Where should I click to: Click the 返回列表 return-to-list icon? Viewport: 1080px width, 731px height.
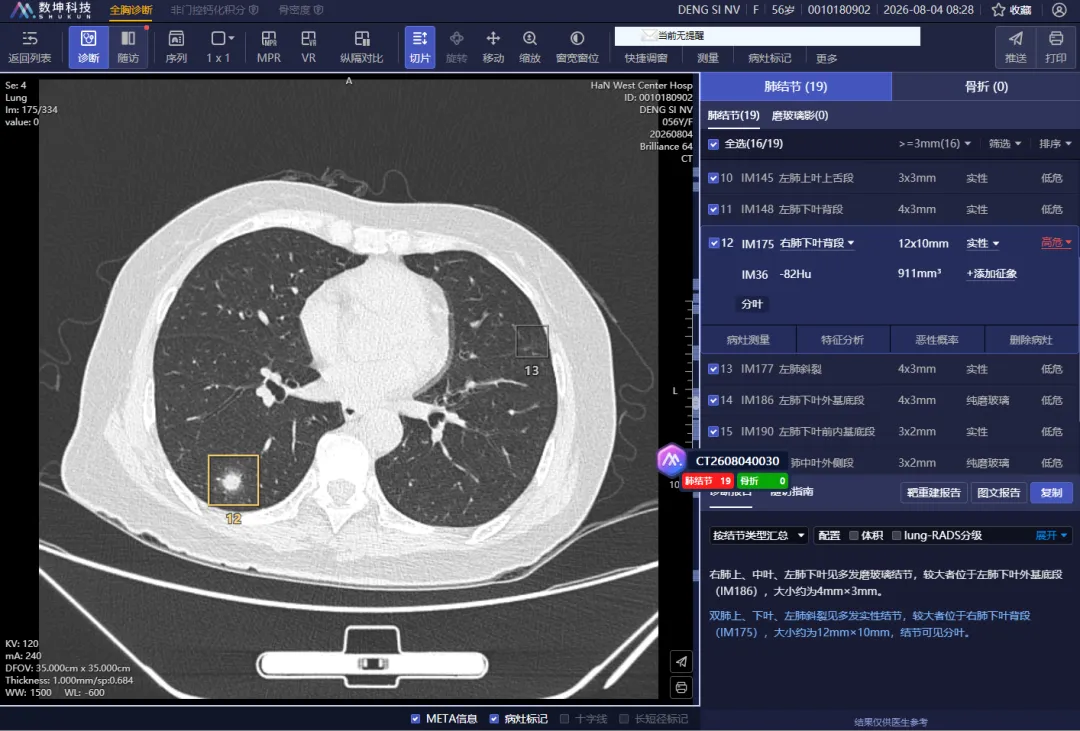click(30, 47)
